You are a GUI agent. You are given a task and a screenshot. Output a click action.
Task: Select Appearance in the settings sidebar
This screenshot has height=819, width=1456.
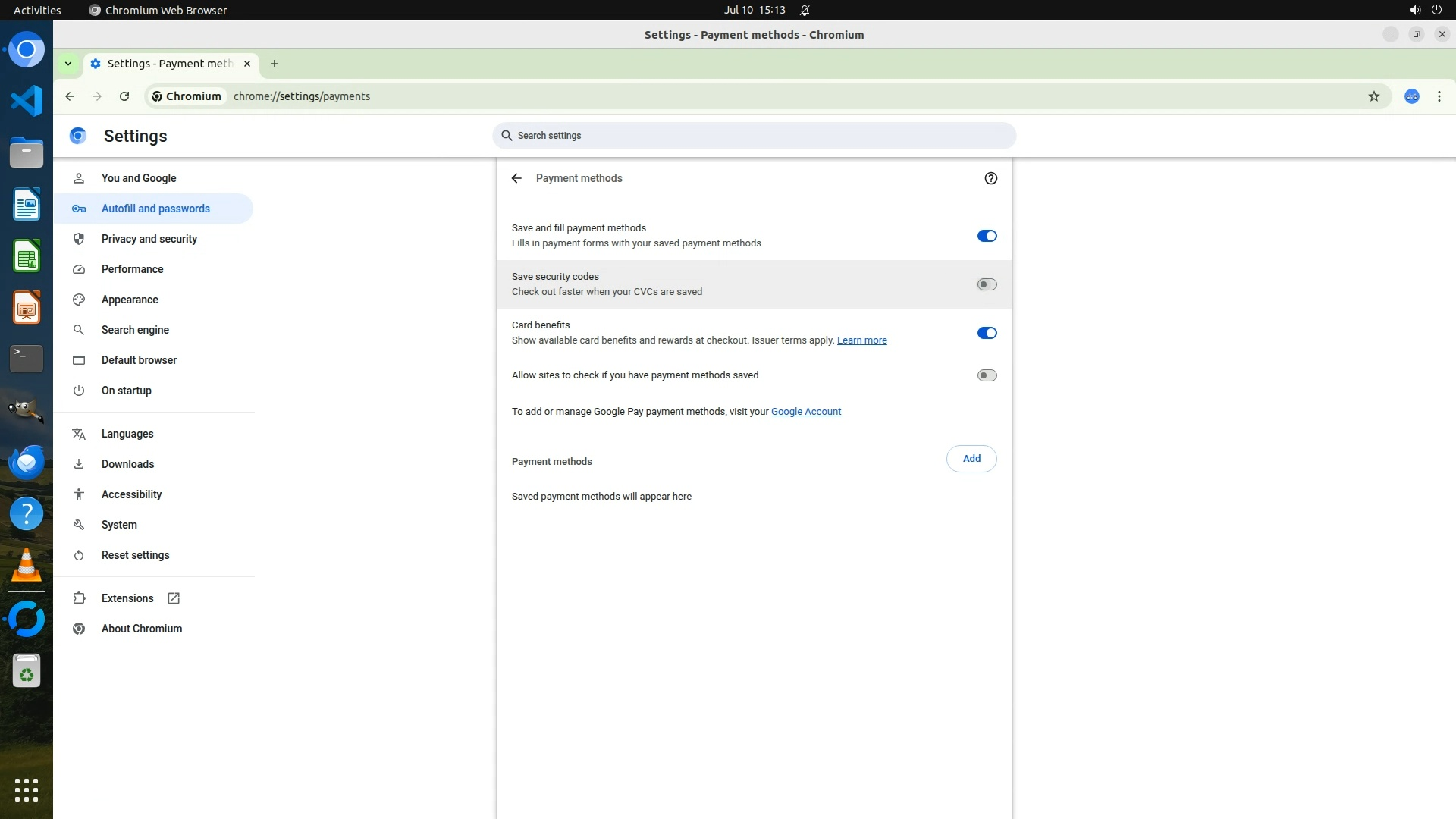click(x=130, y=300)
